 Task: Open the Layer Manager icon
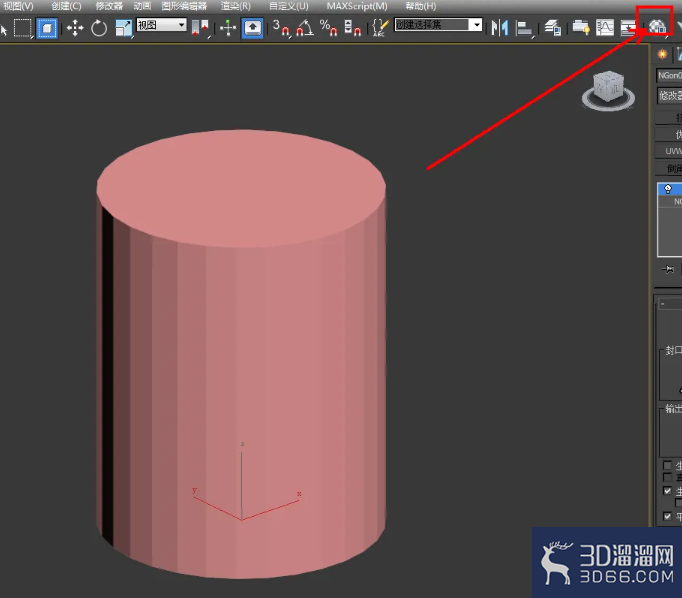(x=552, y=28)
